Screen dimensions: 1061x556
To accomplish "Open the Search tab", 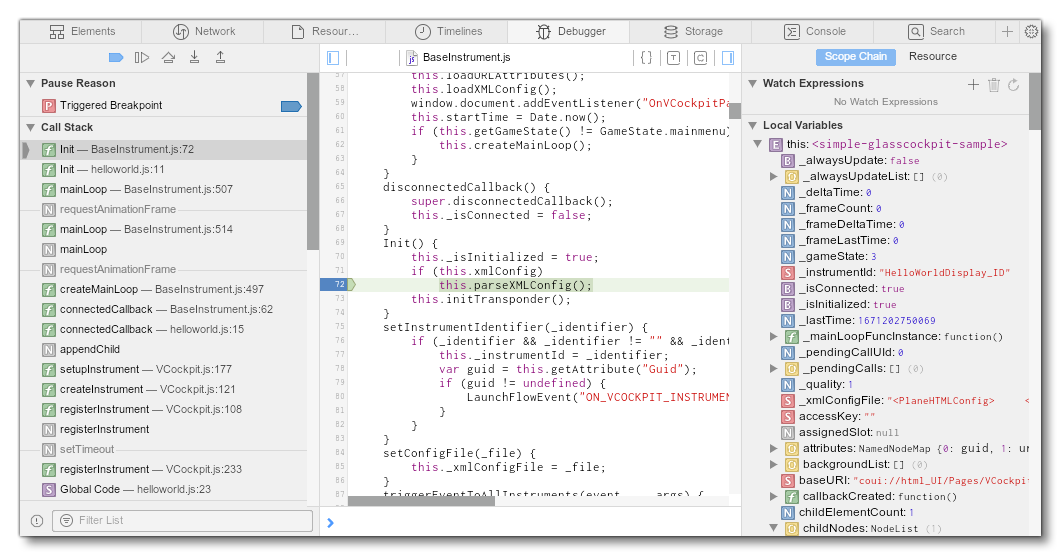I will [x=936, y=31].
